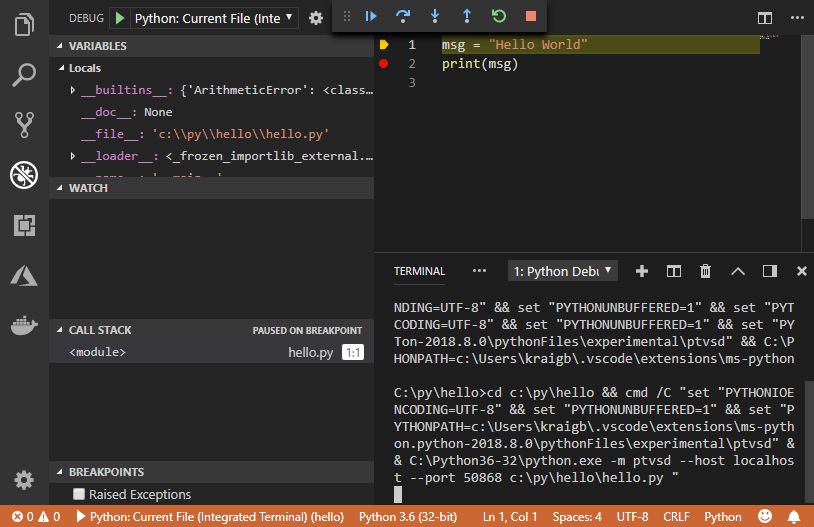Select the Debug view icon
The width and height of the screenshot is (814, 527).
pyautogui.click(x=24, y=174)
